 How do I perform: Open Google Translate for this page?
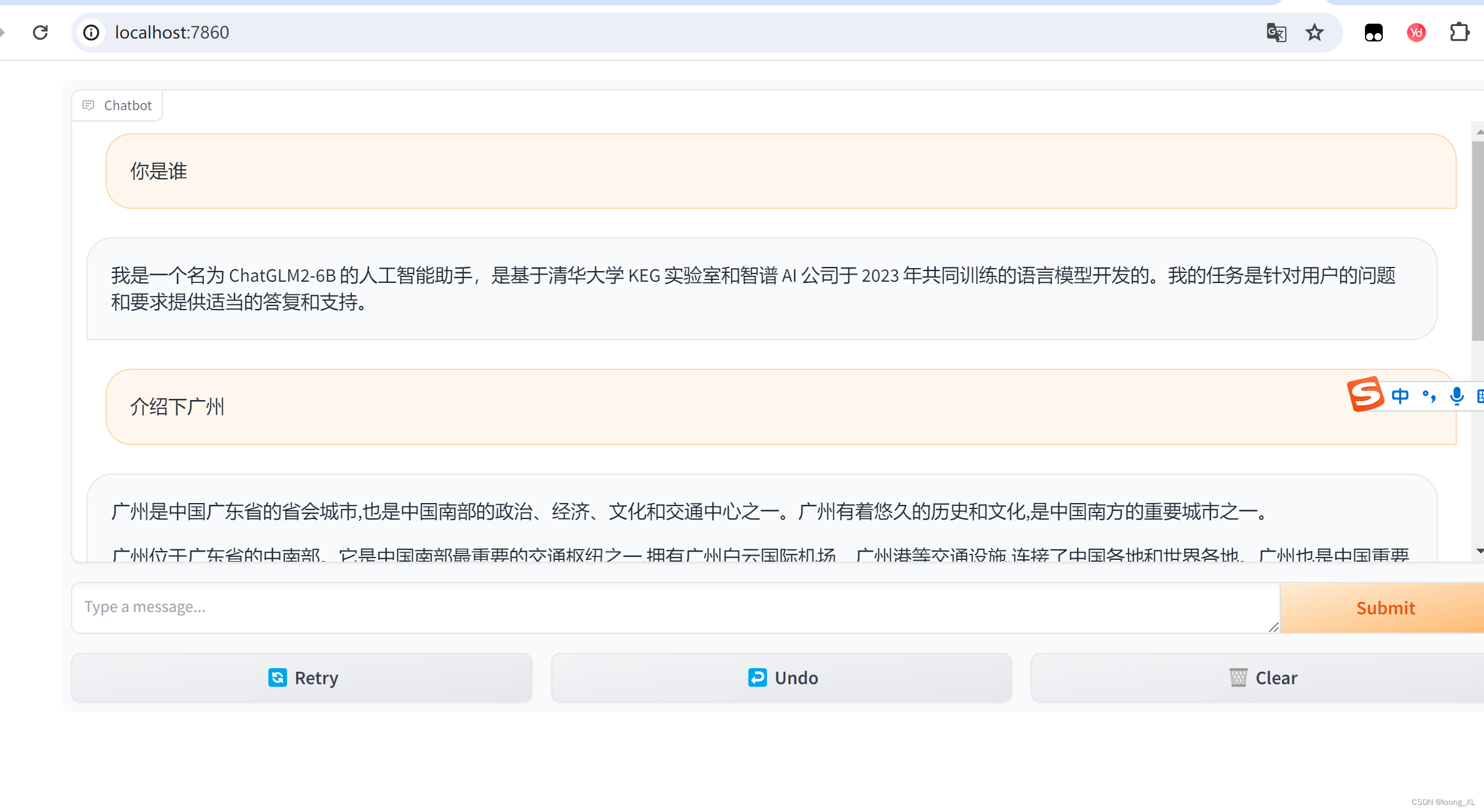pyautogui.click(x=1276, y=33)
